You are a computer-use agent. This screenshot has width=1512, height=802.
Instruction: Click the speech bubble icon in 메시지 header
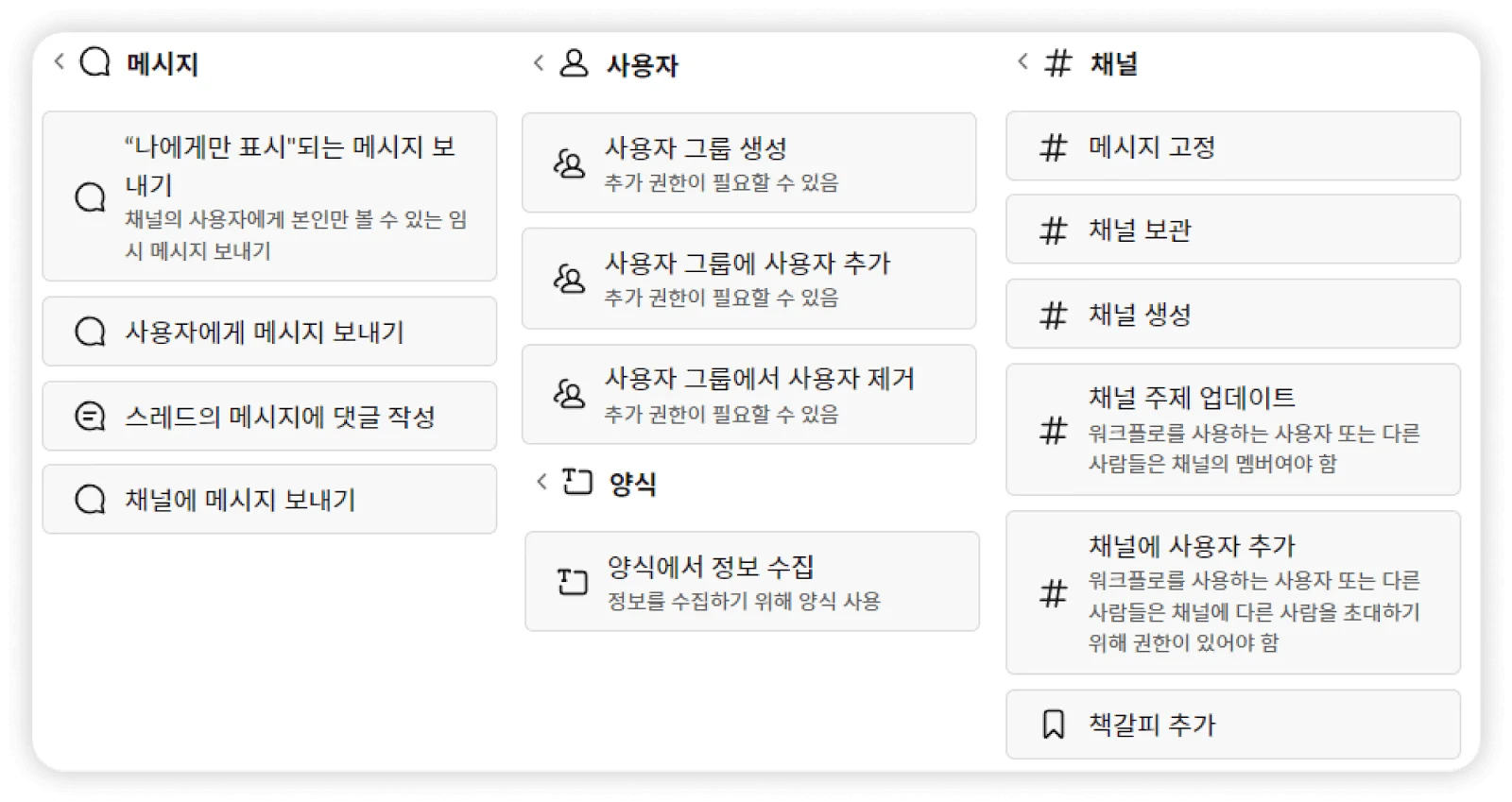[94, 62]
